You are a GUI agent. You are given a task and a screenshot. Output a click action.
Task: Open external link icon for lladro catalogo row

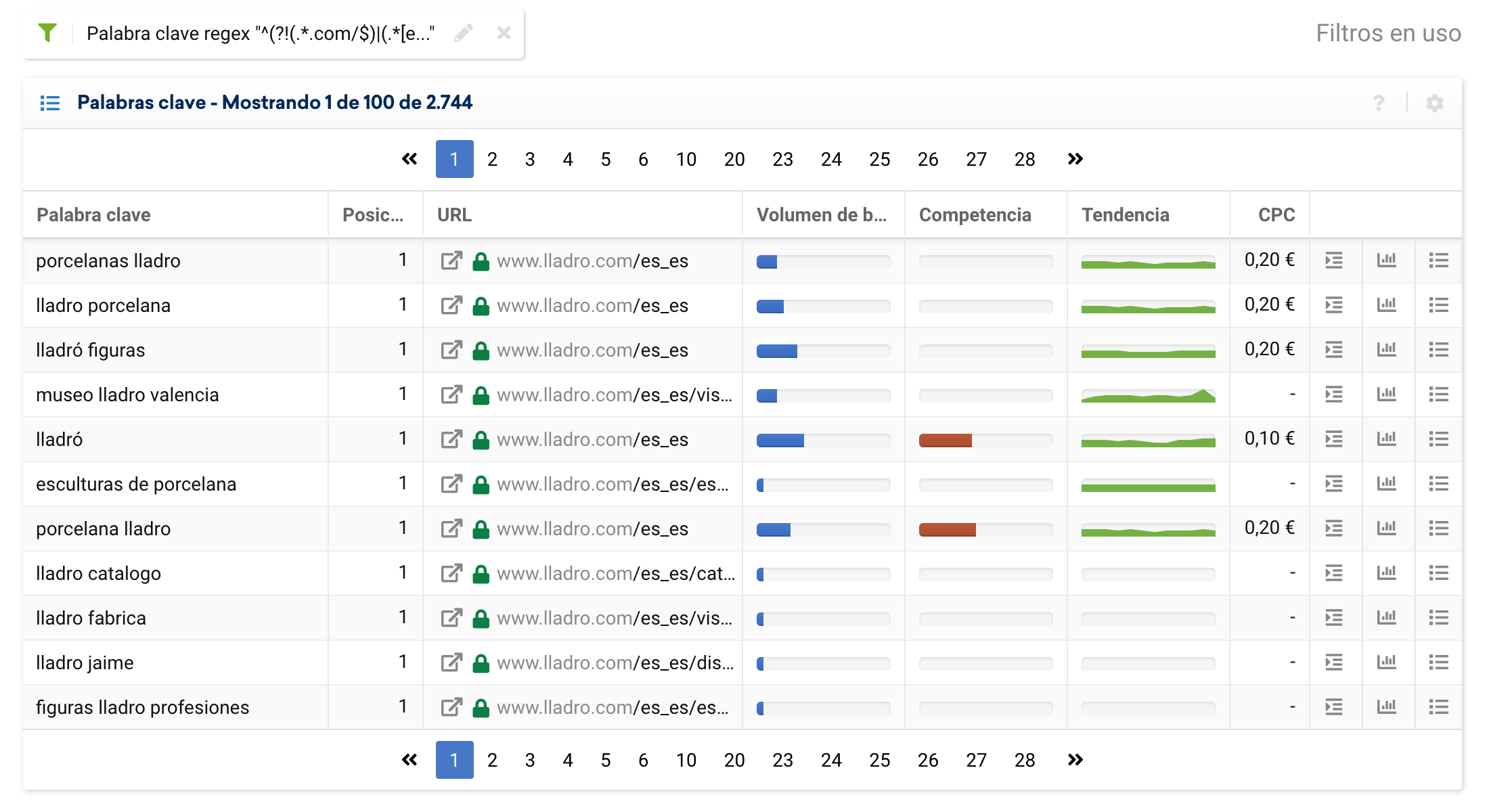point(451,573)
